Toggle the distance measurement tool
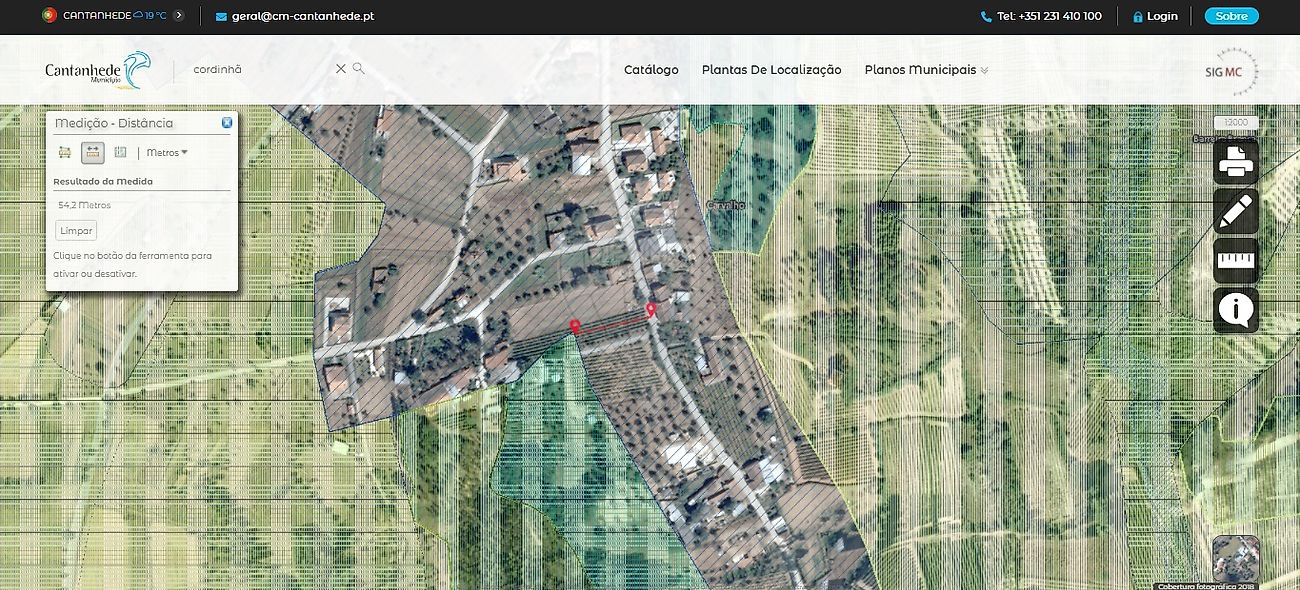The height and width of the screenshot is (590, 1300). coord(92,152)
